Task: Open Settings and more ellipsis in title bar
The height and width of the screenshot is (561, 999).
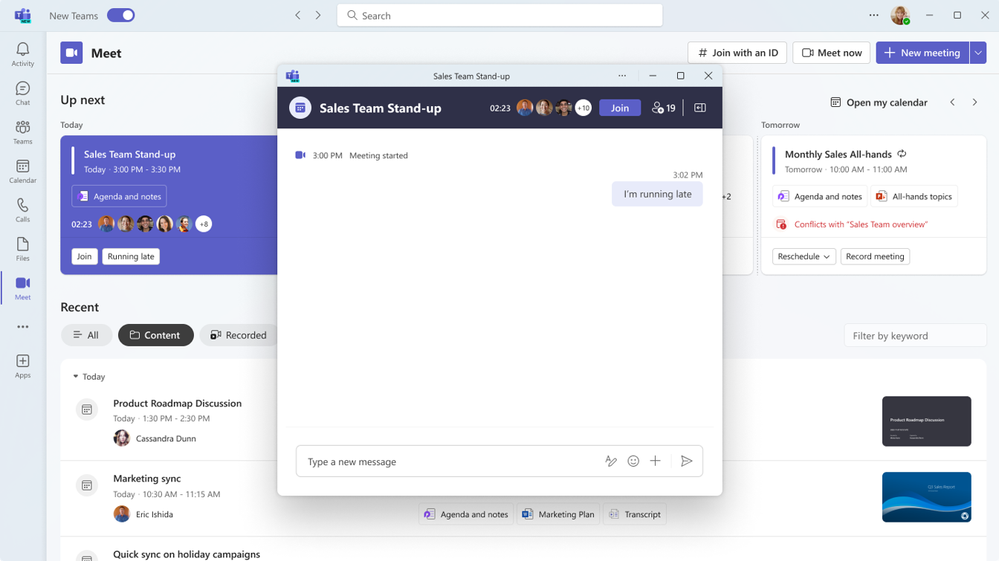Action: [x=873, y=15]
